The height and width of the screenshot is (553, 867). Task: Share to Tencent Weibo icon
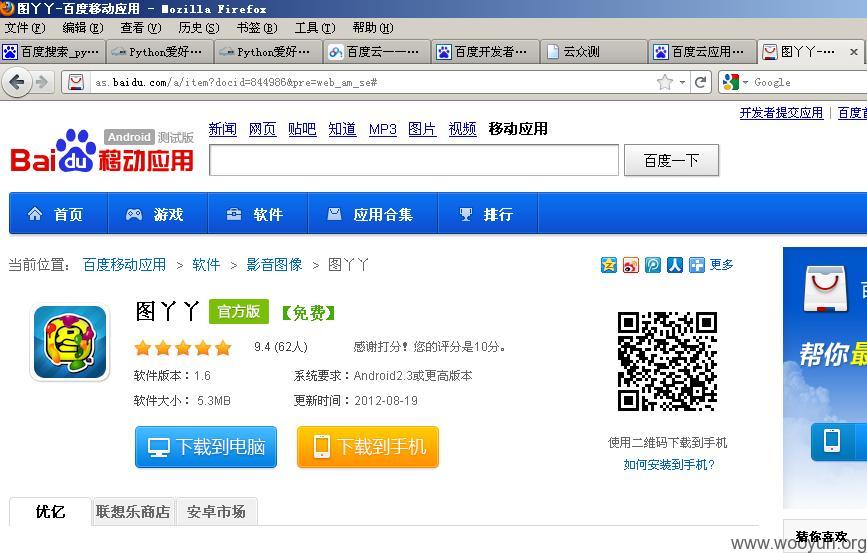pos(652,265)
